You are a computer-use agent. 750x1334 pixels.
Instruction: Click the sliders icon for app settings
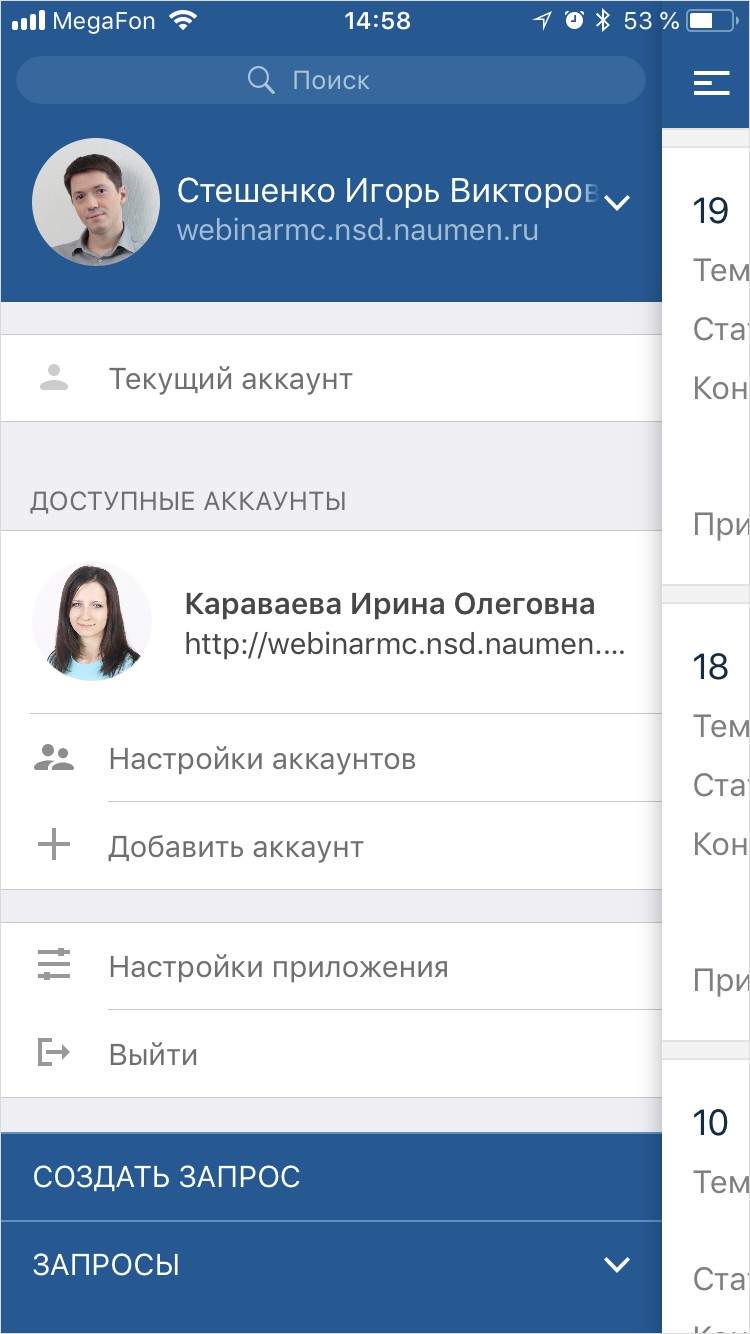(x=54, y=966)
